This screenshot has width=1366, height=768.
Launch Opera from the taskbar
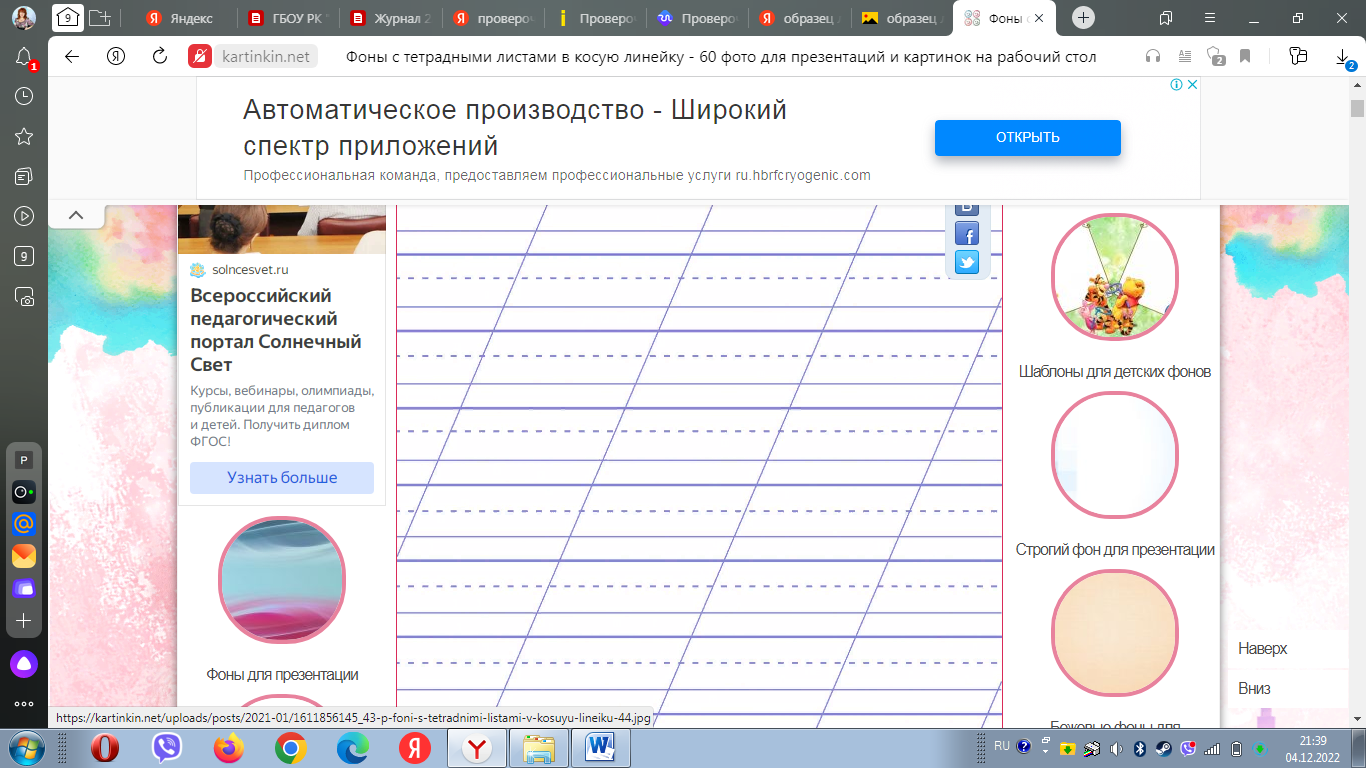(105, 748)
